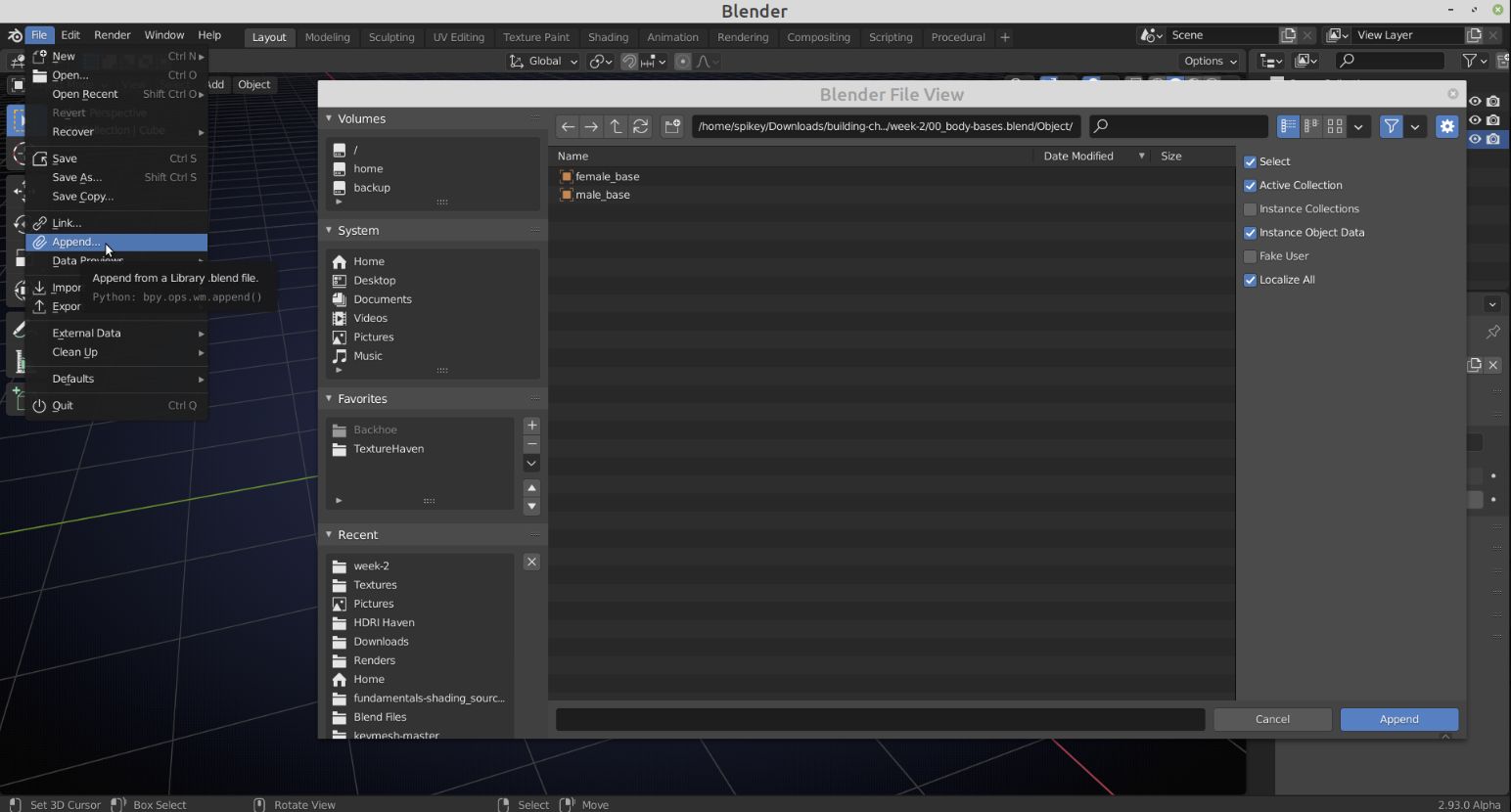Image resolution: width=1511 pixels, height=812 pixels.
Task: Go to parent directory in file view
Action: [x=616, y=126]
